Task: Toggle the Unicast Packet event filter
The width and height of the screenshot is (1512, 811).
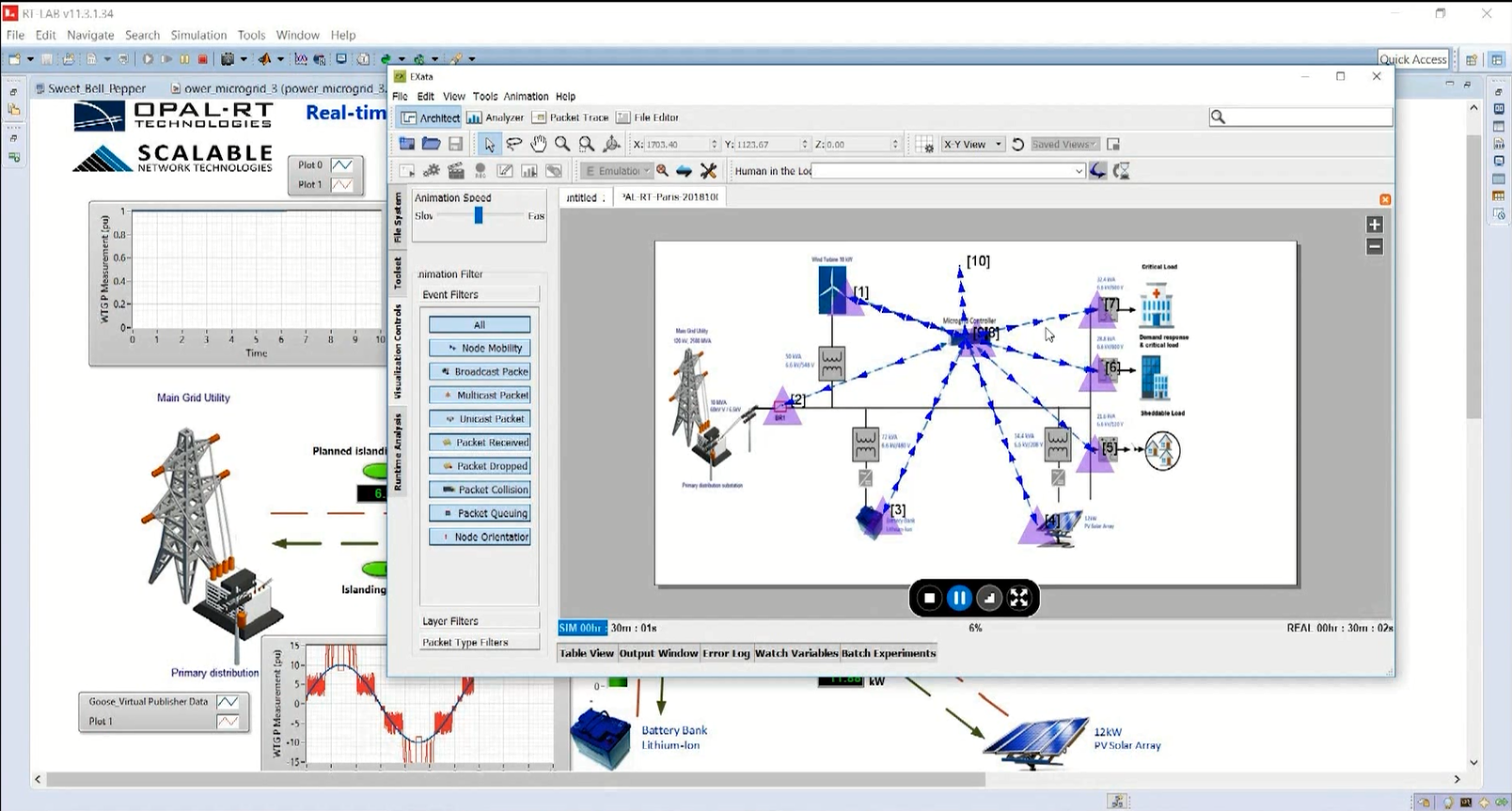Action: (480, 418)
